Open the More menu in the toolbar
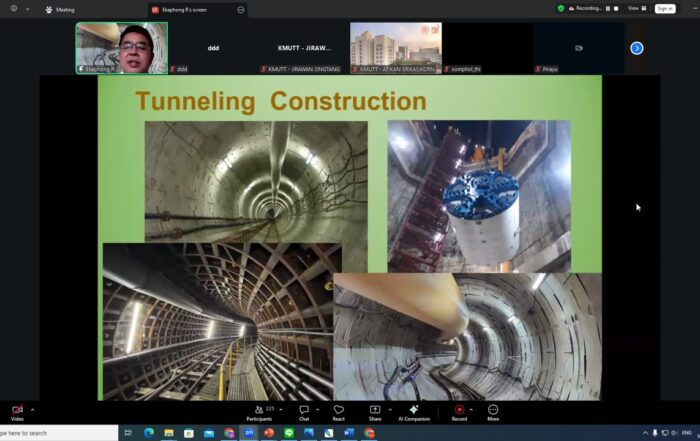This screenshot has height=441, width=700. click(493, 411)
